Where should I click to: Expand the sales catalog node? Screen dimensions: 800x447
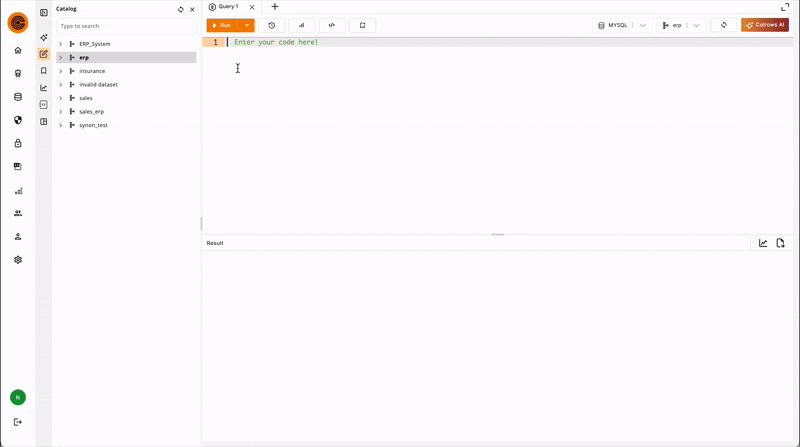click(x=61, y=98)
